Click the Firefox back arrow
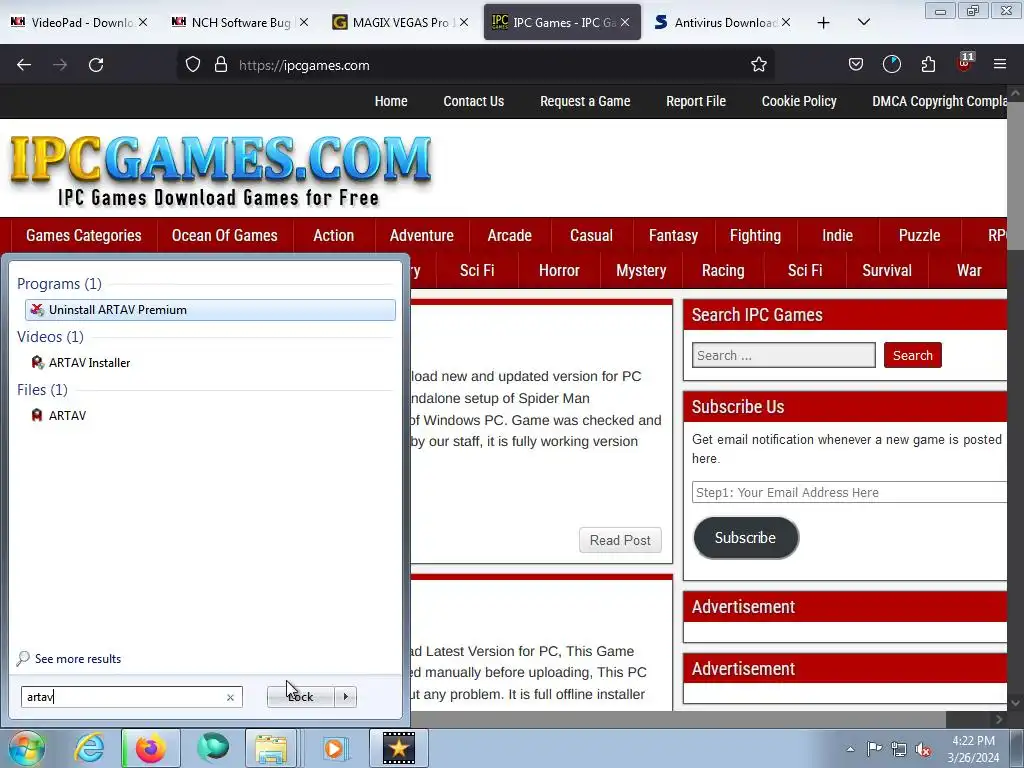This screenshot has width=1024, height=768. pyautogui.click(x=24, y=65)
